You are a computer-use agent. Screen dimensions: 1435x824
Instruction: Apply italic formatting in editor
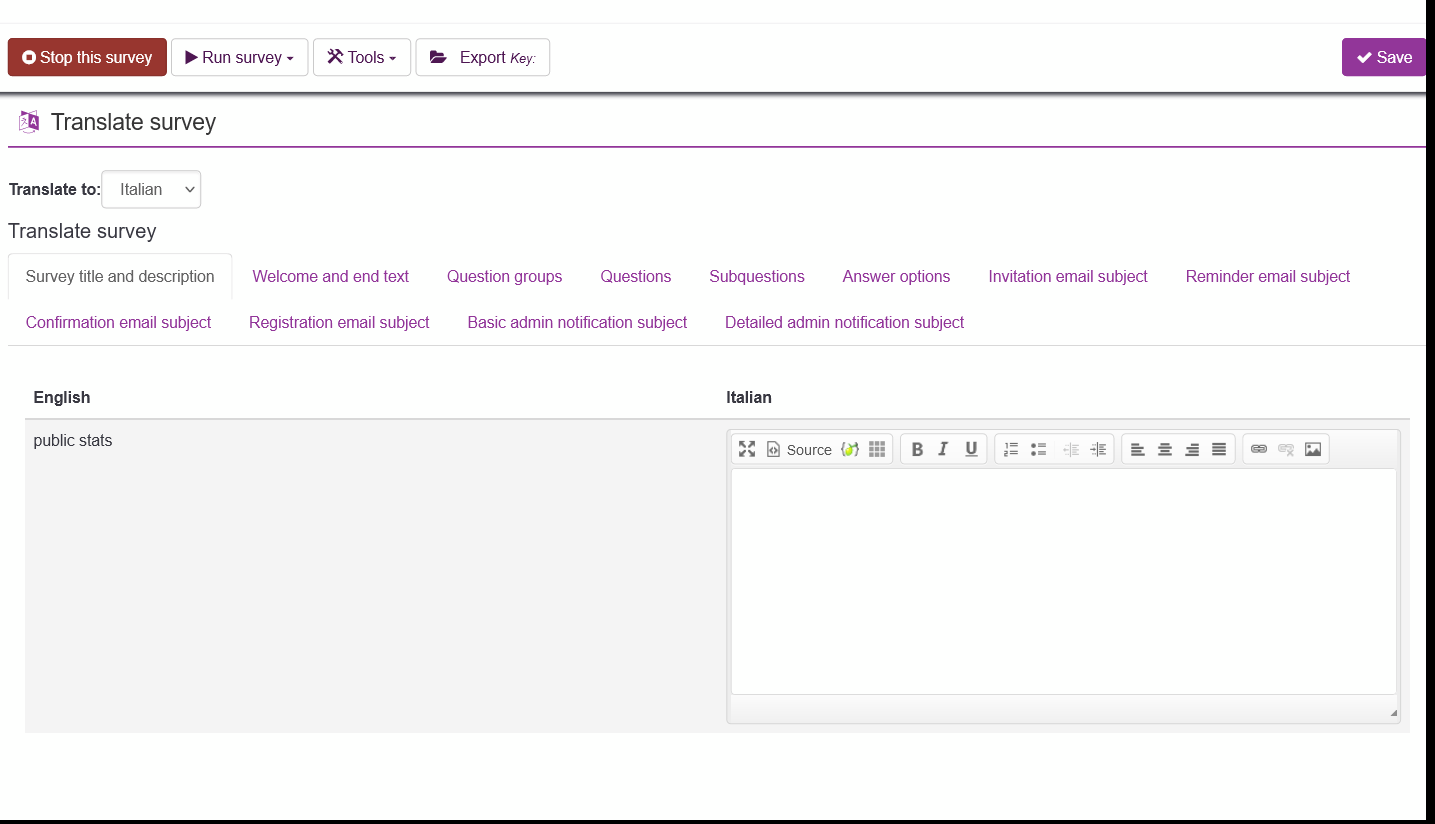pyautogui.click(x=943, y=449)
